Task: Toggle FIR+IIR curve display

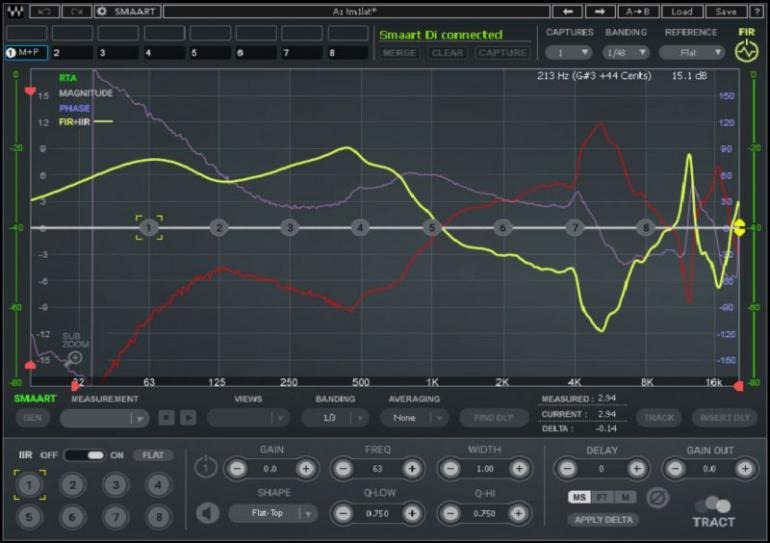Action: [x=85, y=122]
